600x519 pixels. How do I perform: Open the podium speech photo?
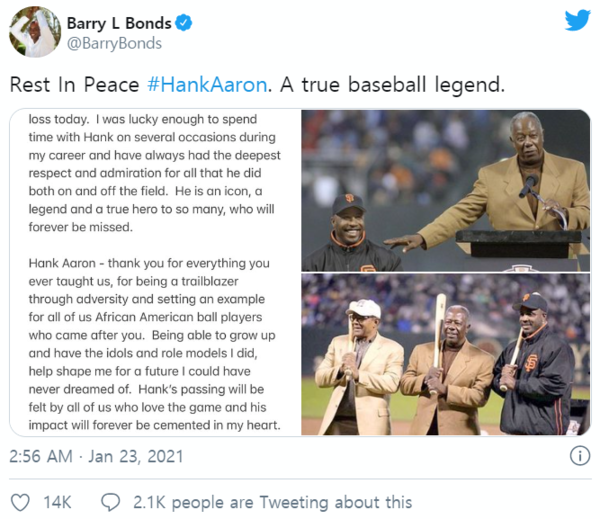tap(446, 191)
